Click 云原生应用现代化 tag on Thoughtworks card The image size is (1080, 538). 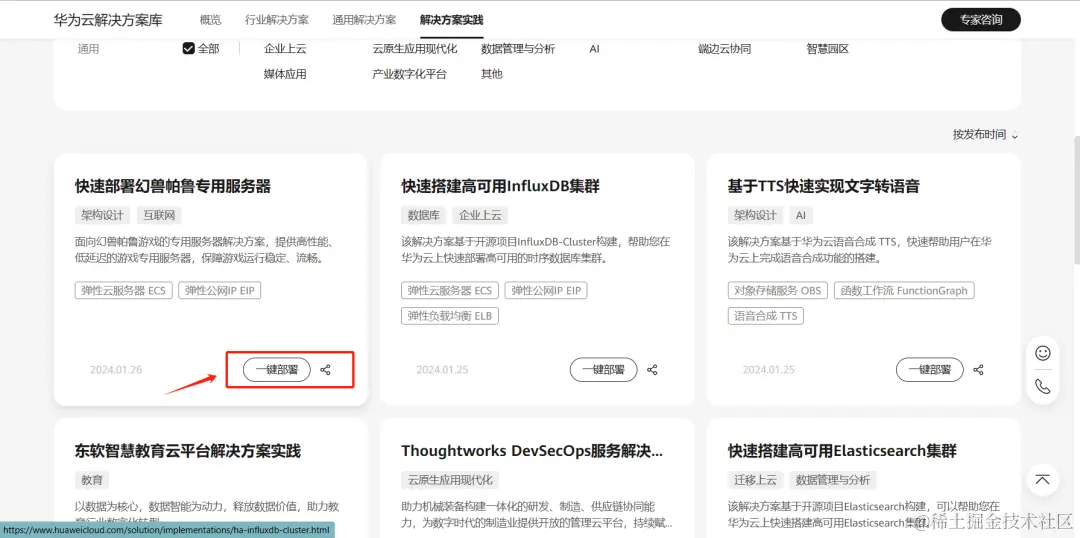450,480
